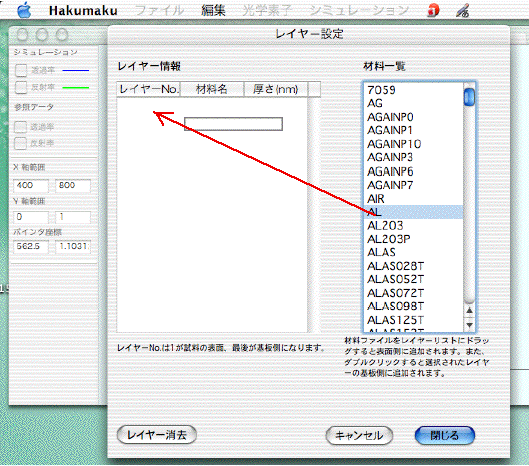Toggle 参照データ 透過率 checkbox
The width and height of the screenshot is (529, 466).
[x=20, y=127]
